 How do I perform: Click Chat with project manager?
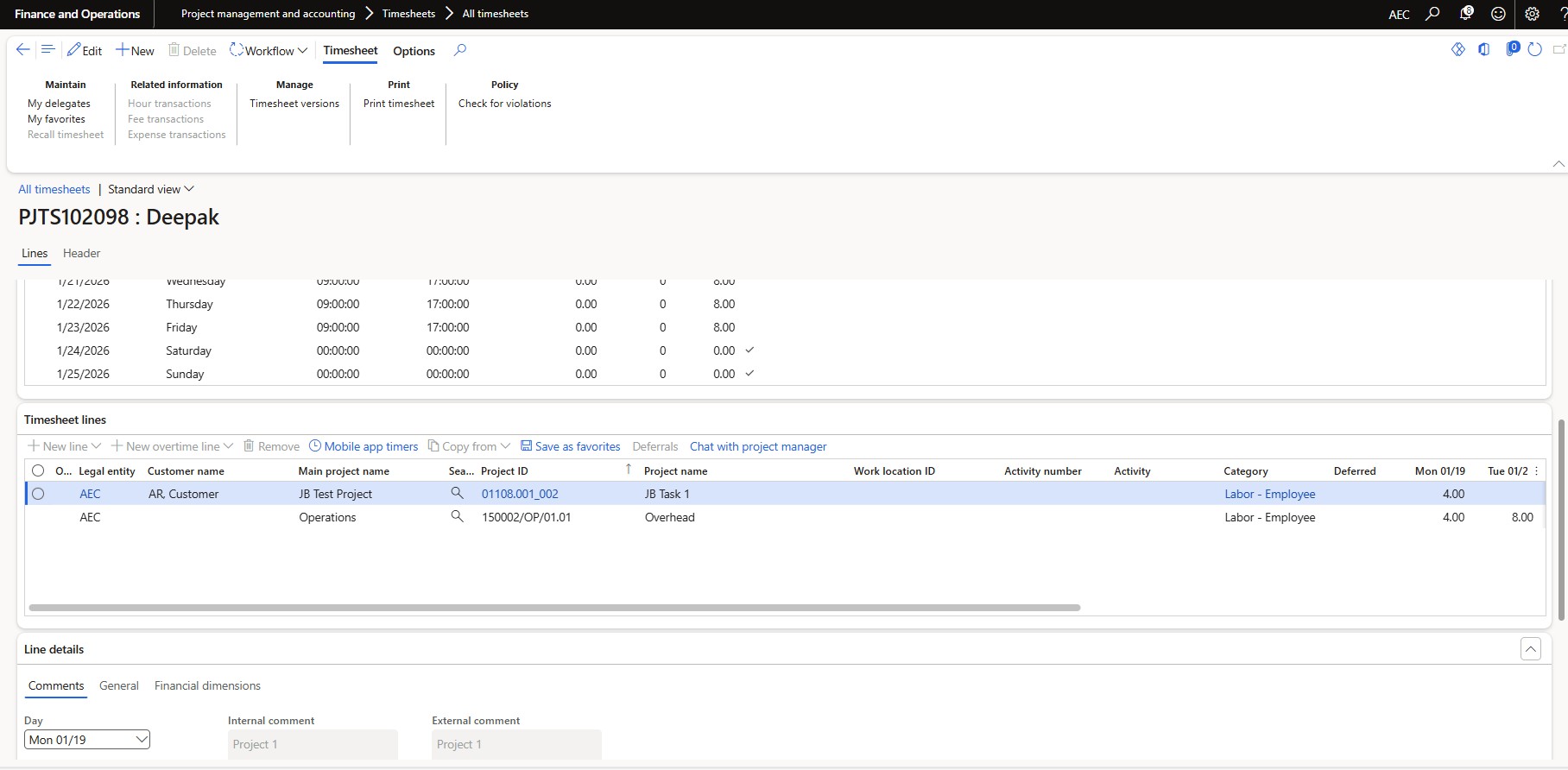pyautogui.click(x=757, y=446)
